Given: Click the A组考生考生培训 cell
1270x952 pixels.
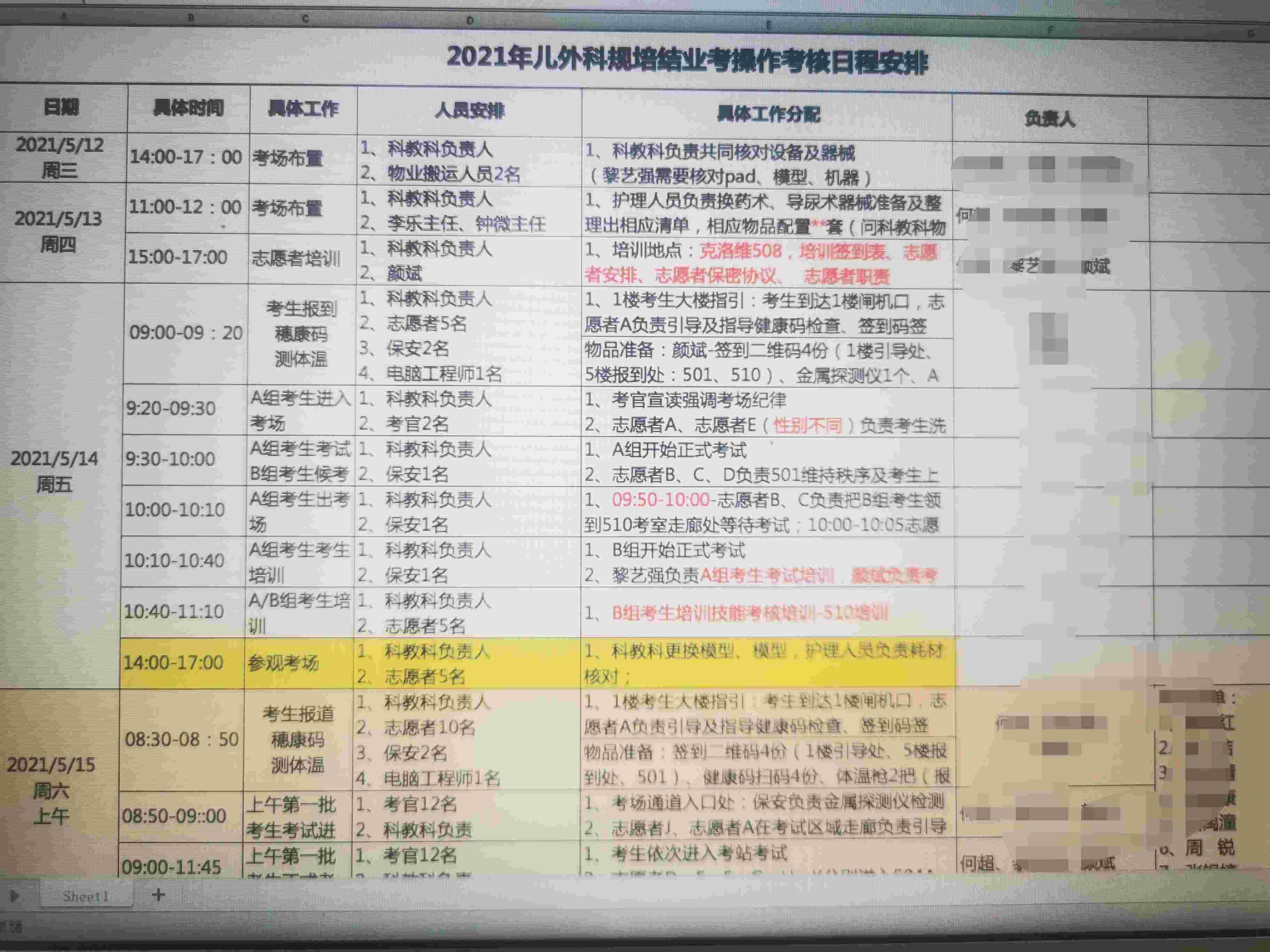Looking at the screenshot, I should (299, 562).
